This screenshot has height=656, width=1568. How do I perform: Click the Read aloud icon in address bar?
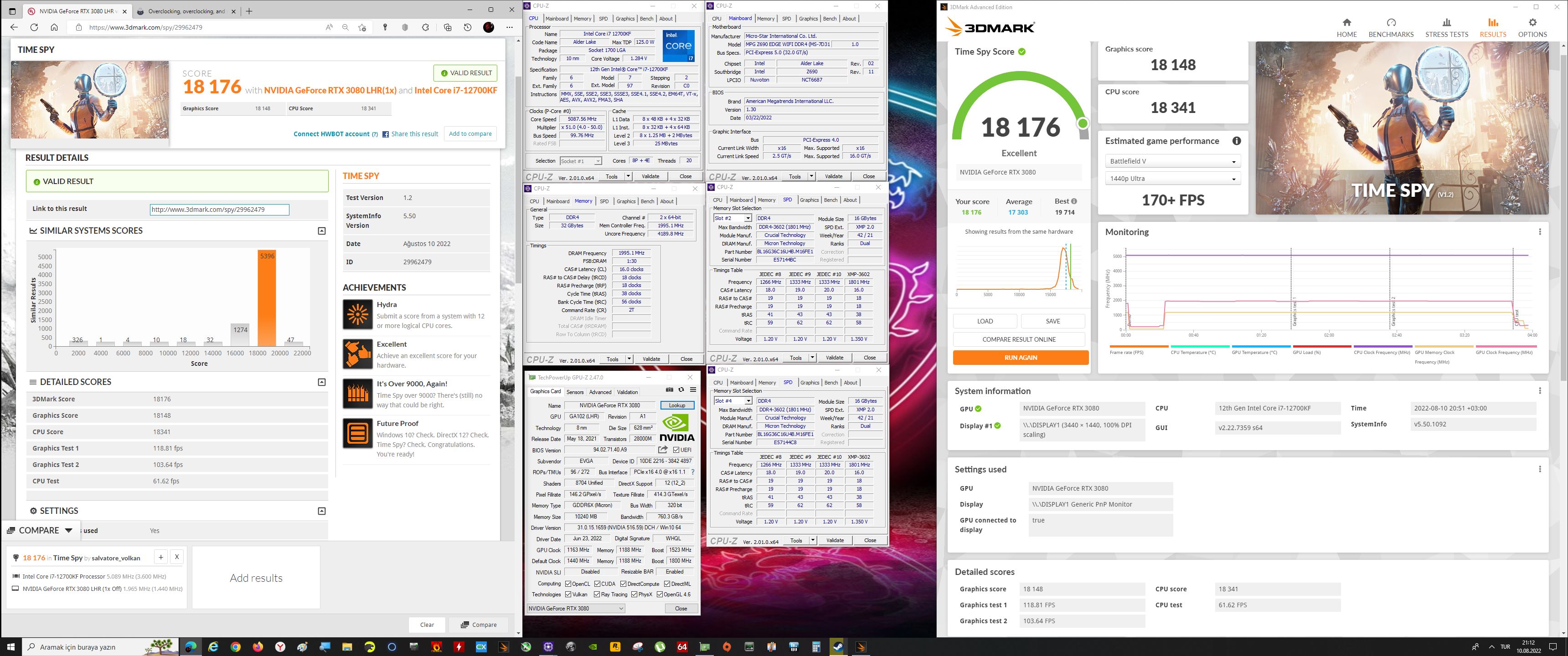(x=329, y=27)
